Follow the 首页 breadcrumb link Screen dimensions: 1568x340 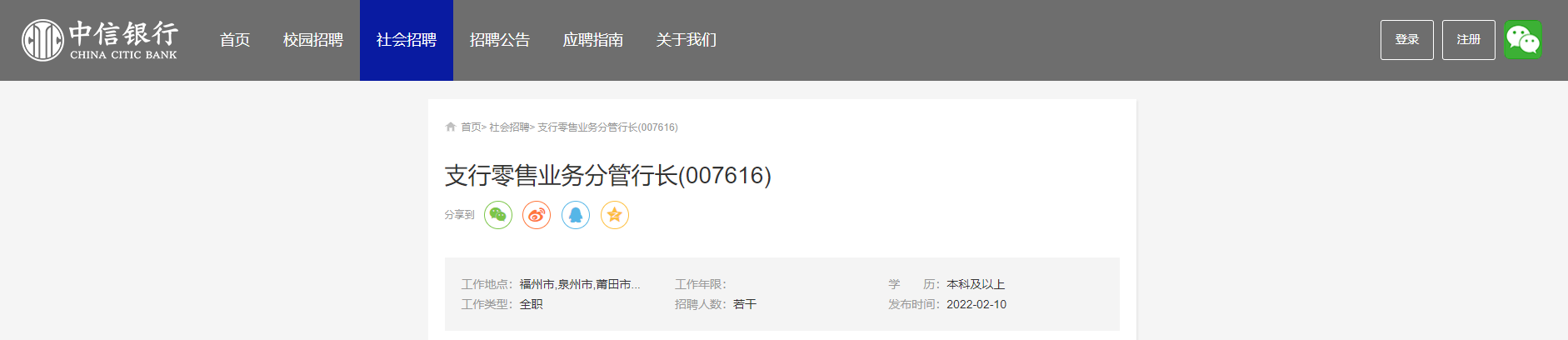(471, 127)
